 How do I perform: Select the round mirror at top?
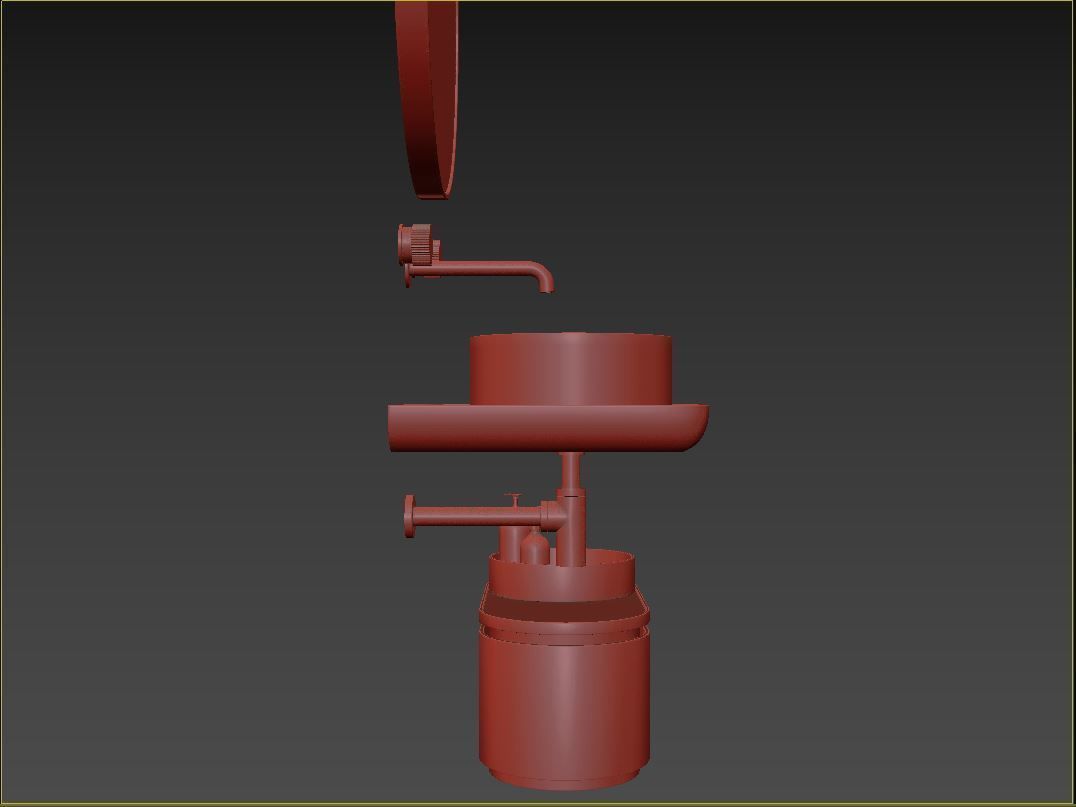tap(426, 100)
